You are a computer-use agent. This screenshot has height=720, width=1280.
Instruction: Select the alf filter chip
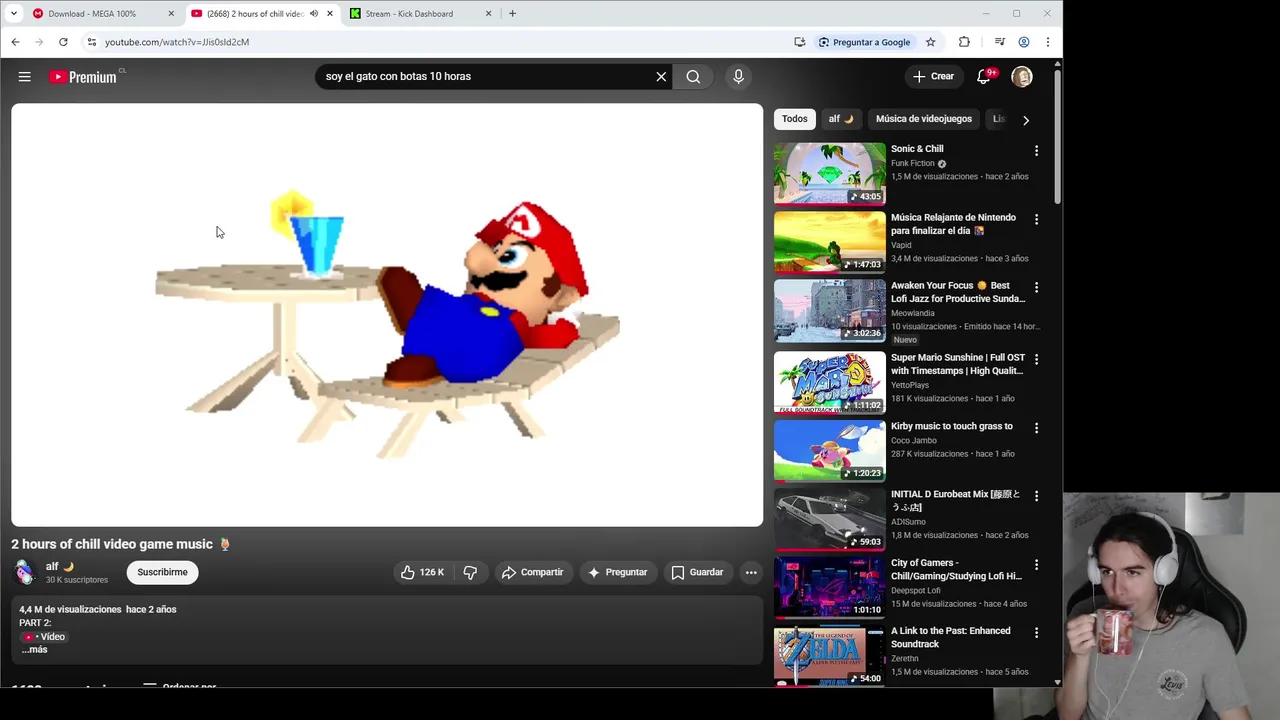[841, 119]
